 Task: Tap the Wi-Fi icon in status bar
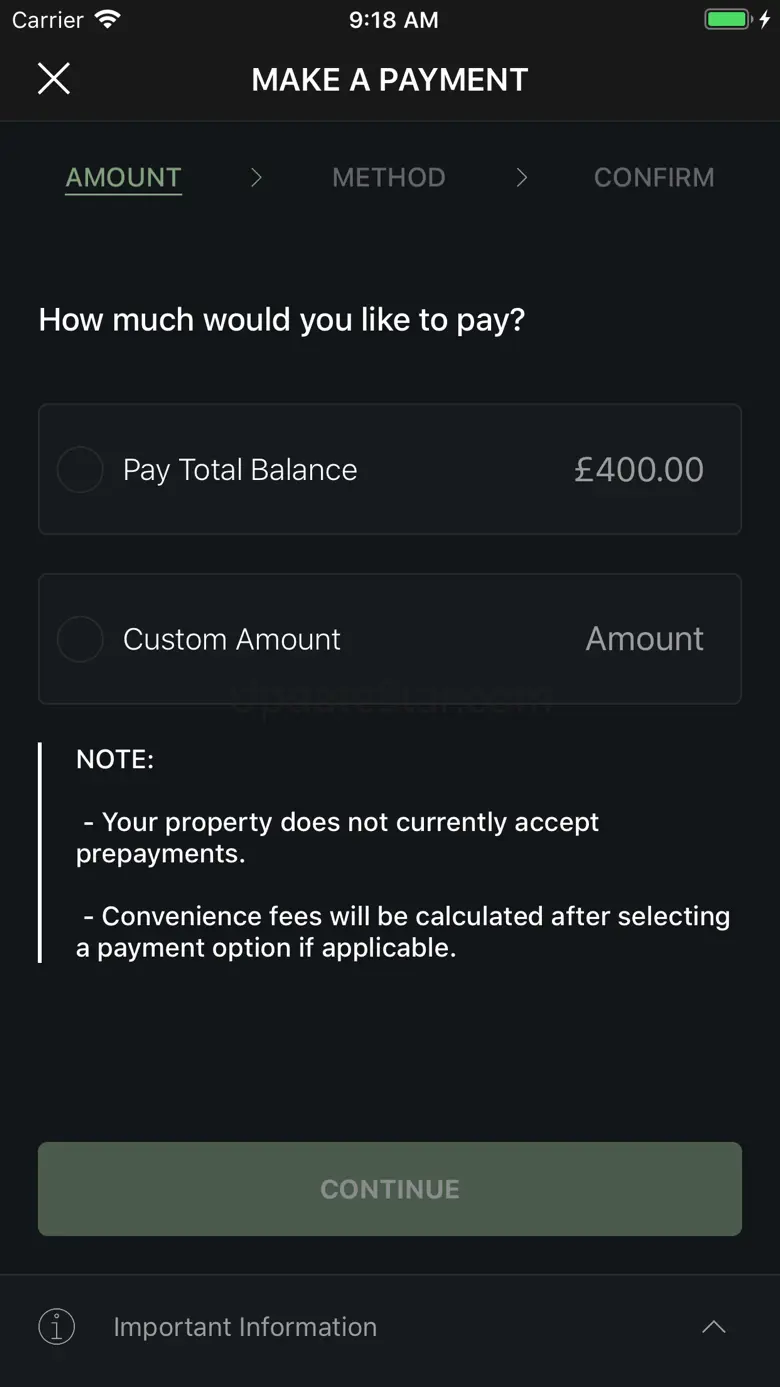pos(106,20)
